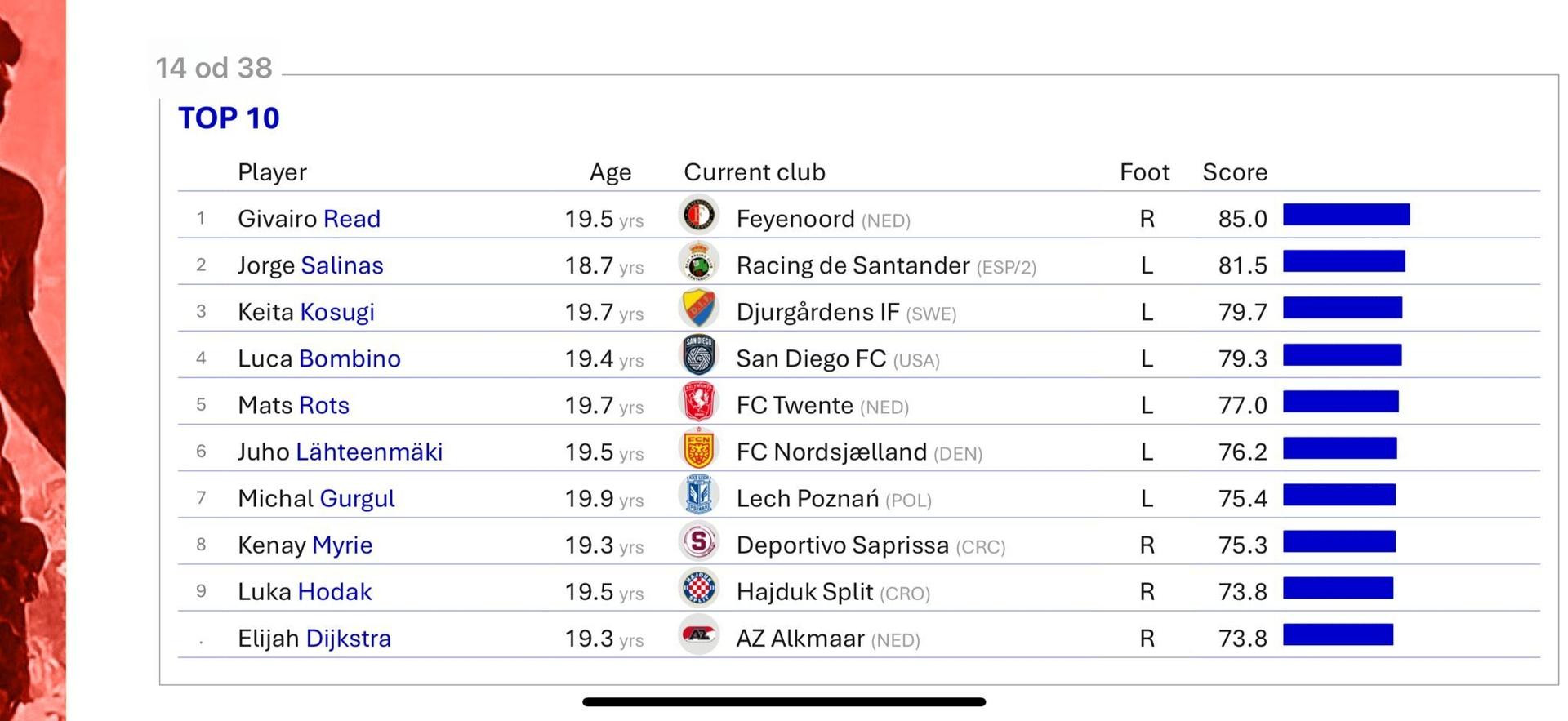Viewport: 1568px width, 721px height.
Task: Click the Hajduk Split checkered crest icon
Action: pos(698,589)
